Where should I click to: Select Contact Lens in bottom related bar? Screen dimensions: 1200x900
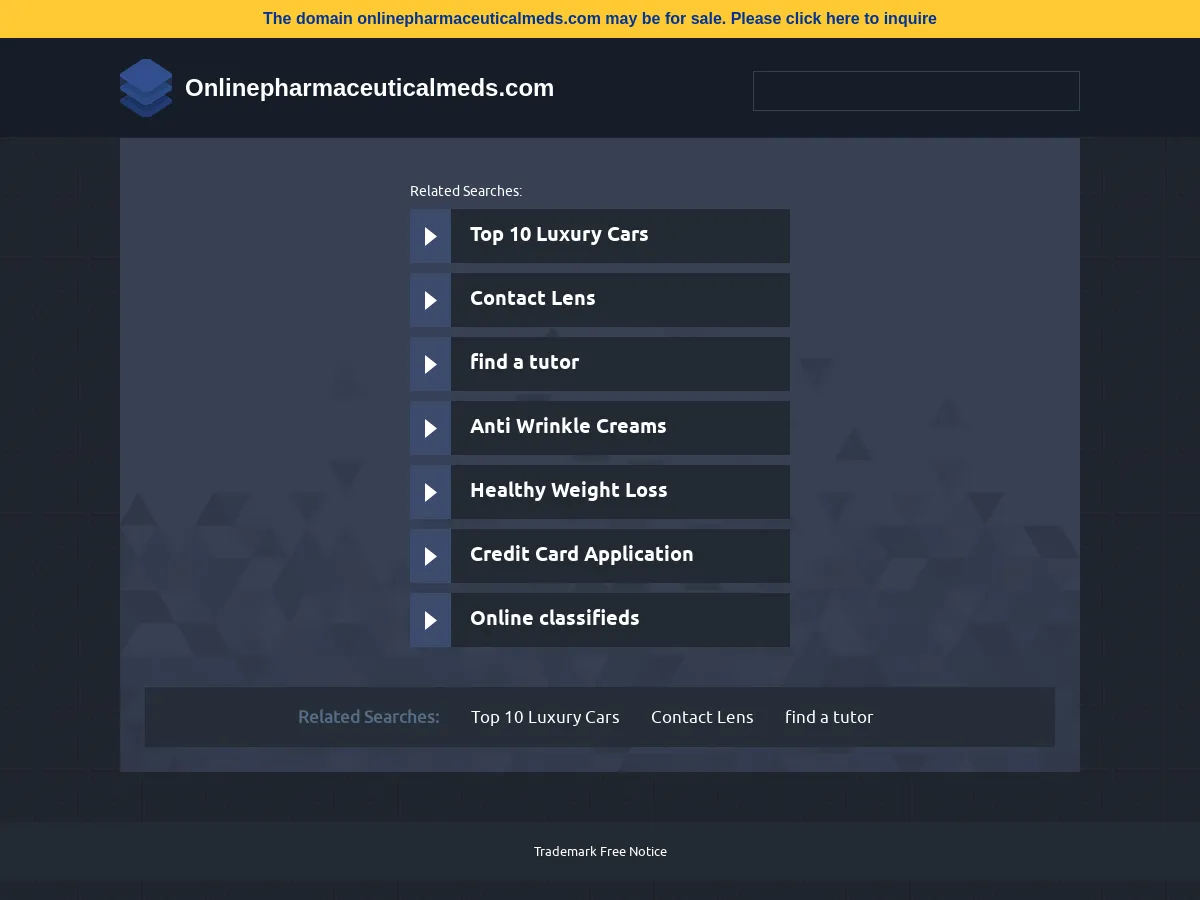[702, 717]
